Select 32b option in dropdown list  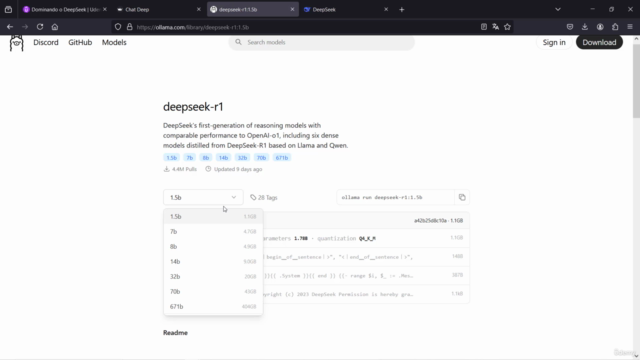pos(213,276)
